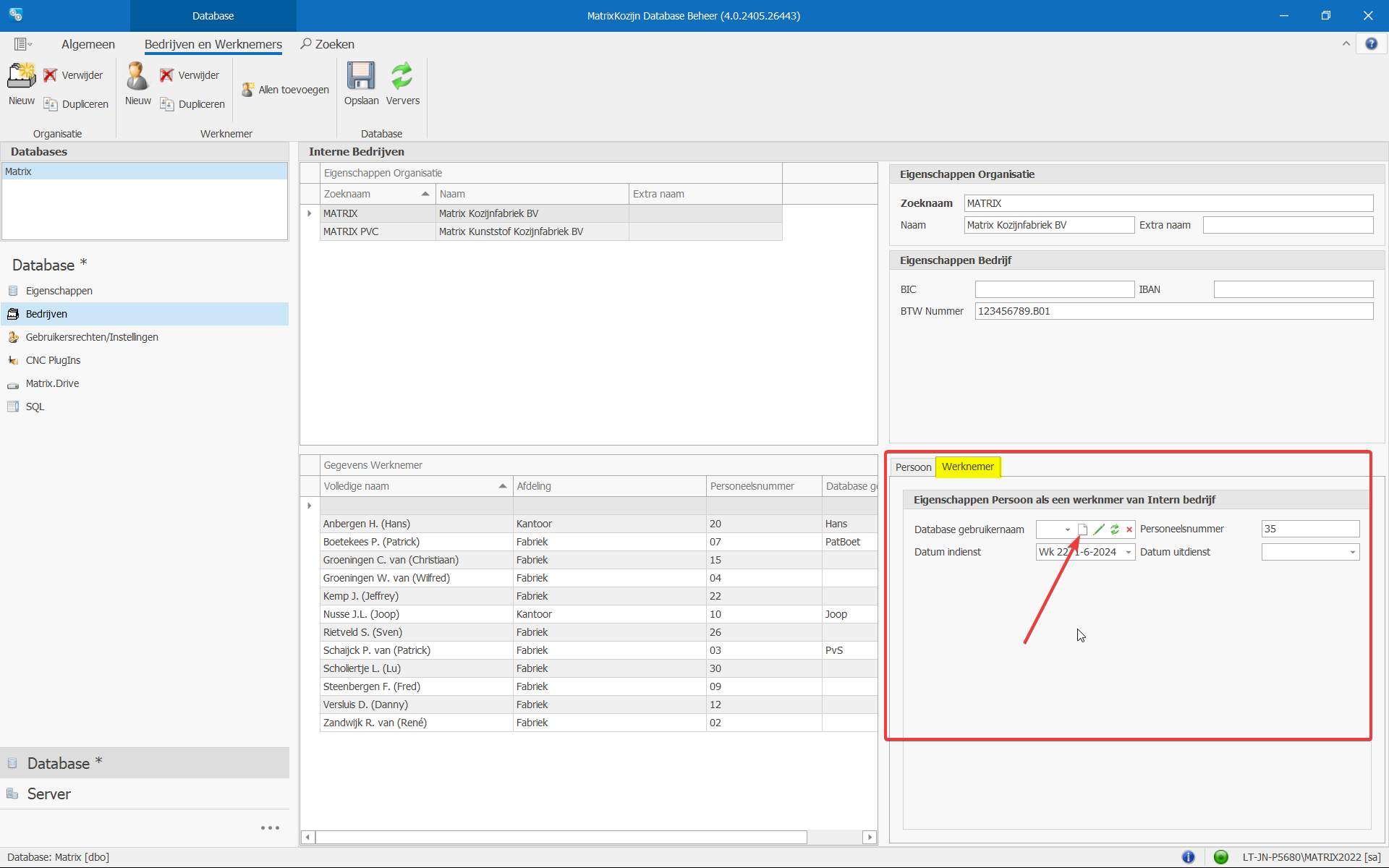Screen dimensions: 1389x868
Task: Click the Personeelsnummer input field
Action: click(1310, 529)
